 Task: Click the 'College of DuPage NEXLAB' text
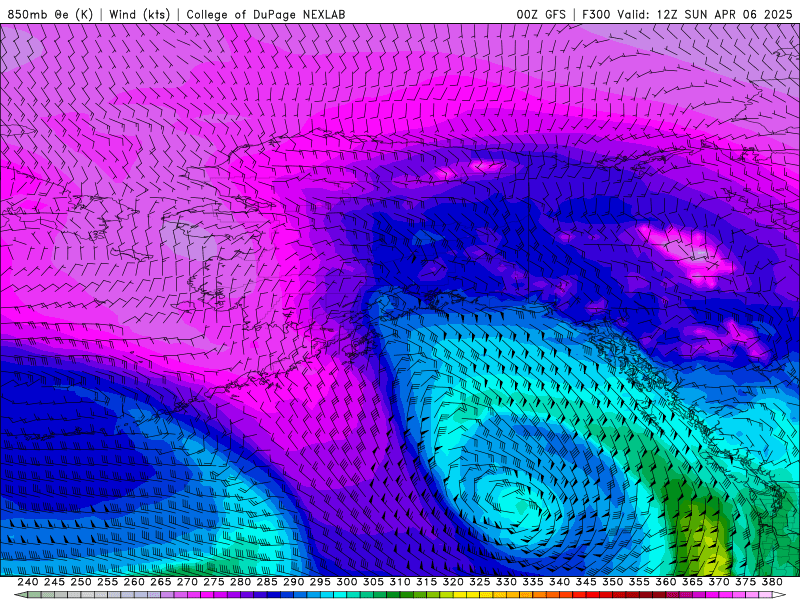tap(265, 14)
